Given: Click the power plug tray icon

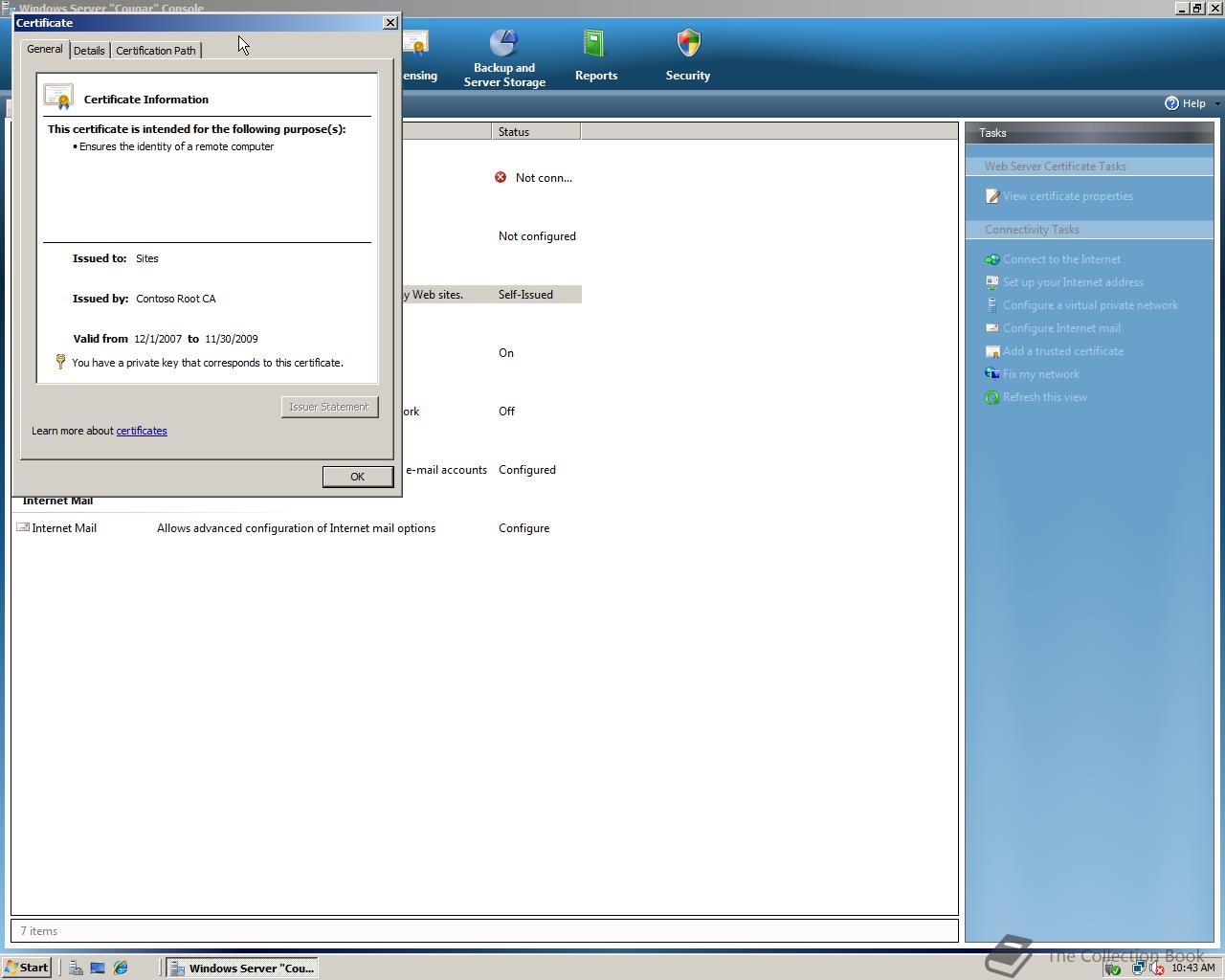Looking at the screenshot, I should [x=1113, y=969].
